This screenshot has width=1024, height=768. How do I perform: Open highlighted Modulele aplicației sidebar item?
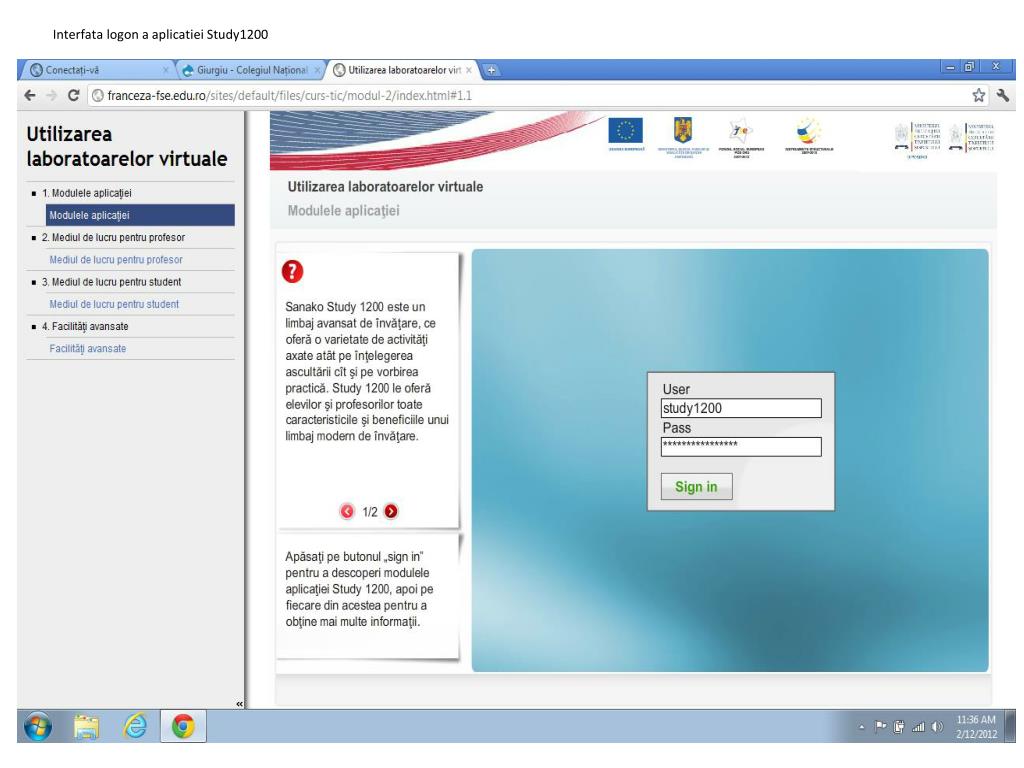click(x=140, y=215)
